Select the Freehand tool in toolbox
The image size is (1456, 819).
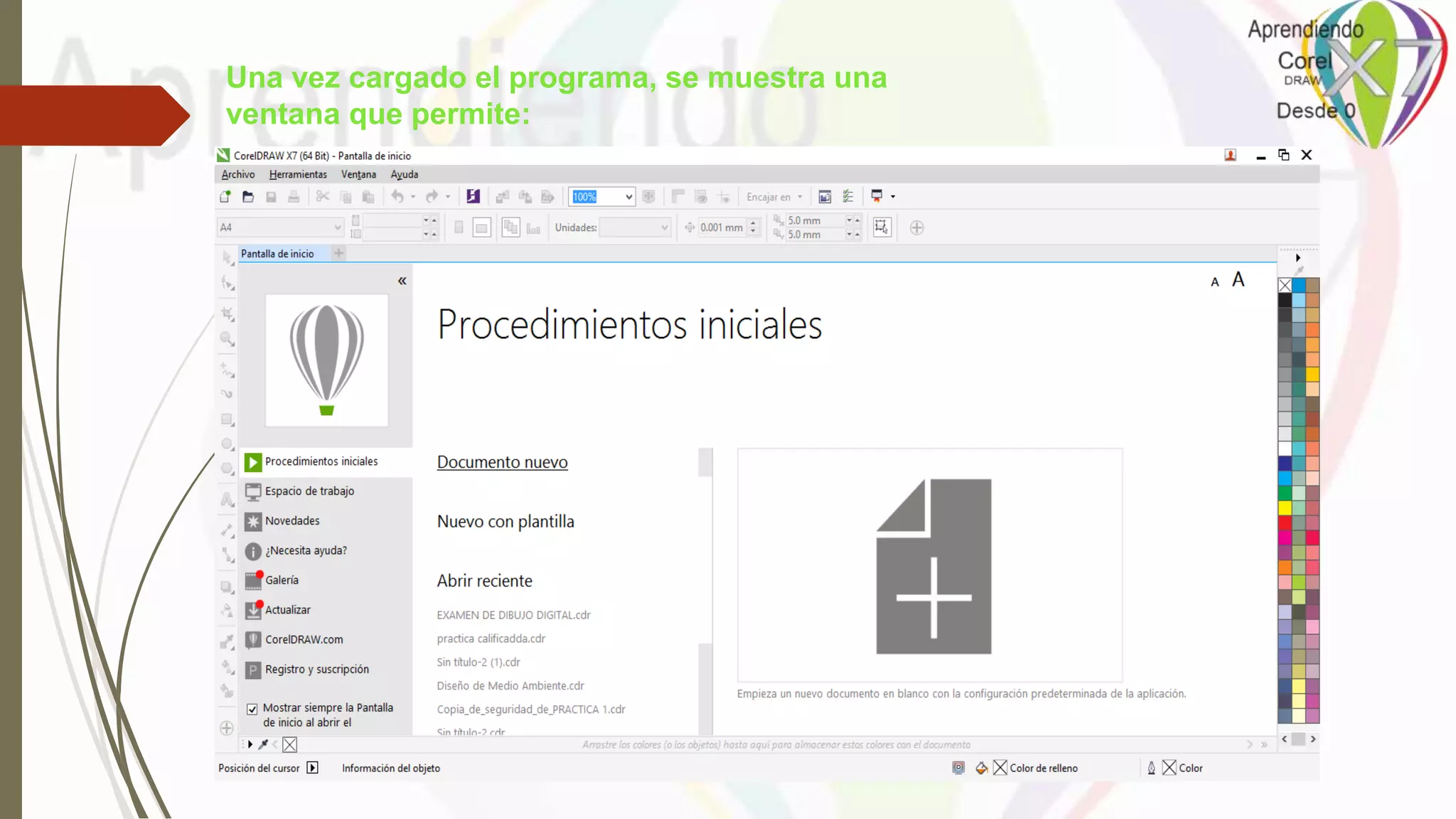tap(227, 370)
